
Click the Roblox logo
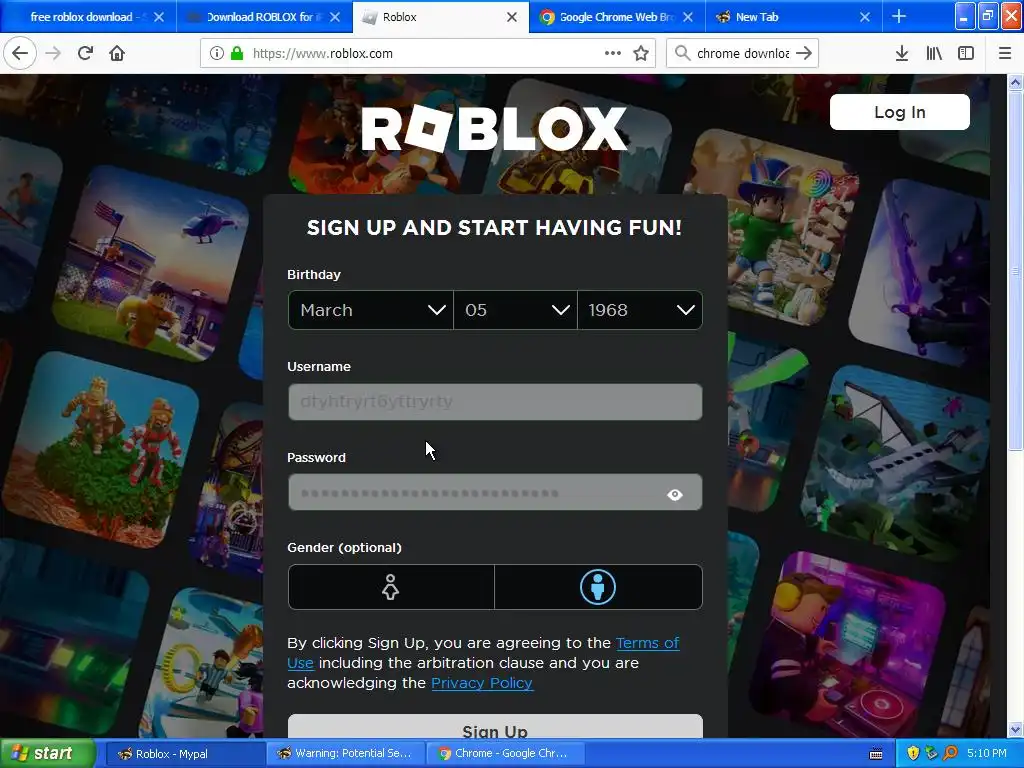(494, 128)
